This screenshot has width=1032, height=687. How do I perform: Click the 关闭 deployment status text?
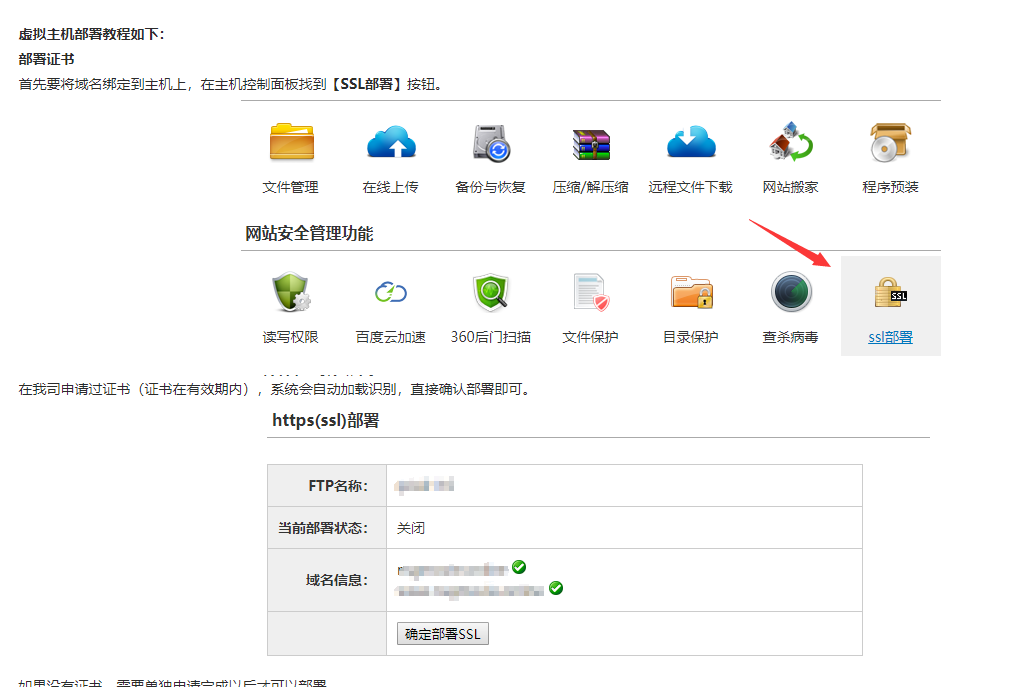[x=411, y=528]
